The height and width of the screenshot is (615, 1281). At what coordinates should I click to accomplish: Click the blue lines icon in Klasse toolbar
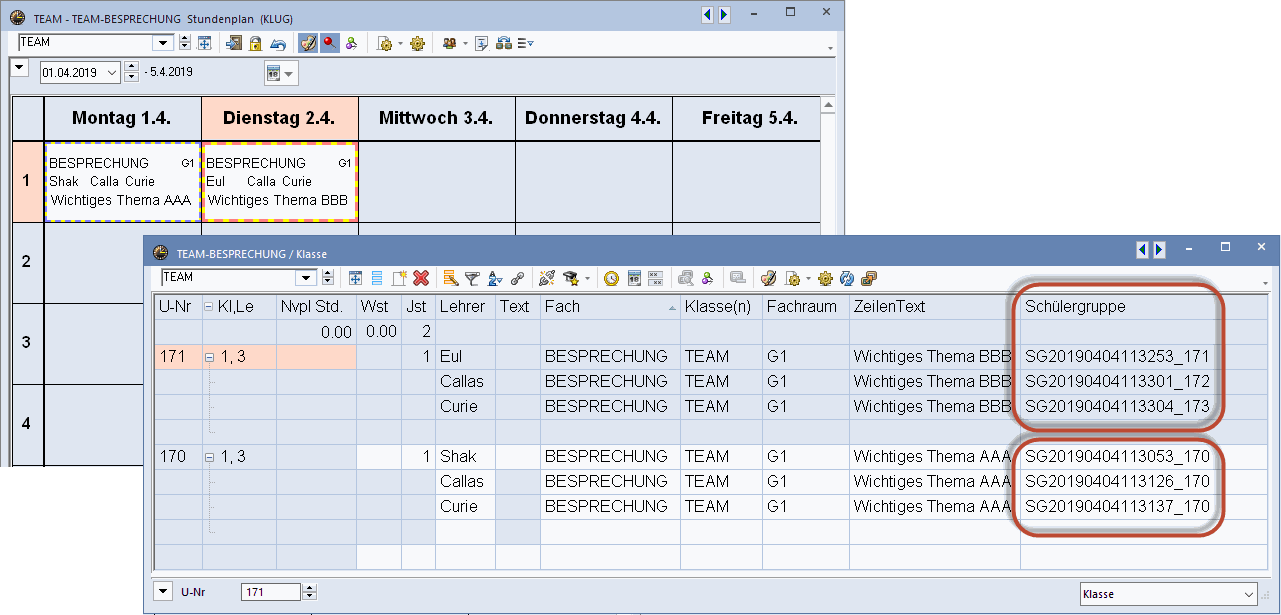point(377,279)
